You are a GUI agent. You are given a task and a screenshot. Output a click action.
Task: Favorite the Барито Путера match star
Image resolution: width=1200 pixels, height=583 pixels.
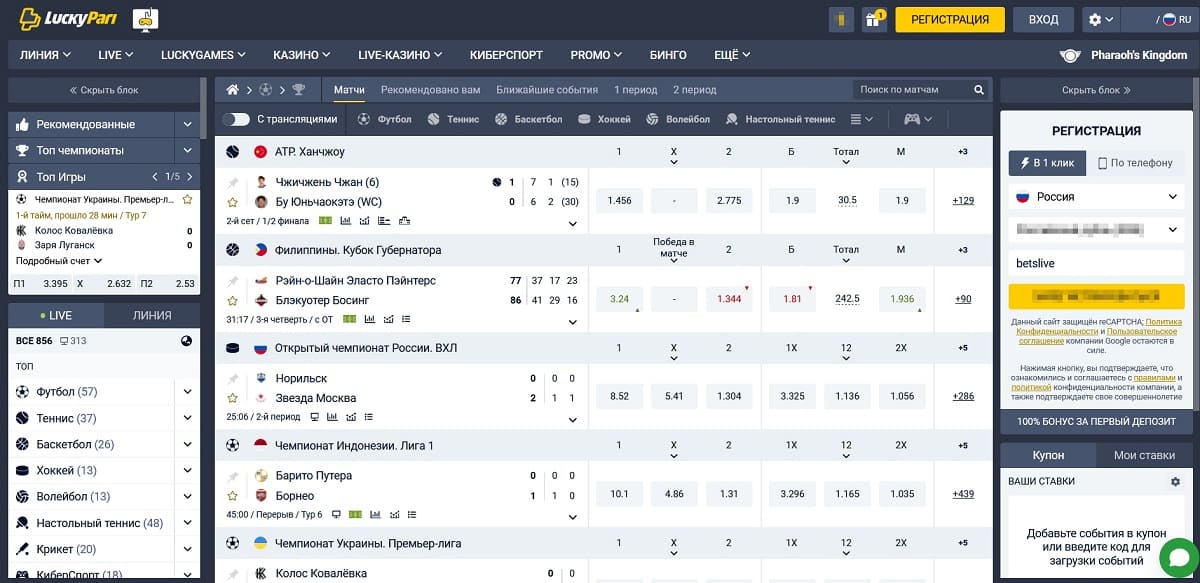(x=233, y=495)
